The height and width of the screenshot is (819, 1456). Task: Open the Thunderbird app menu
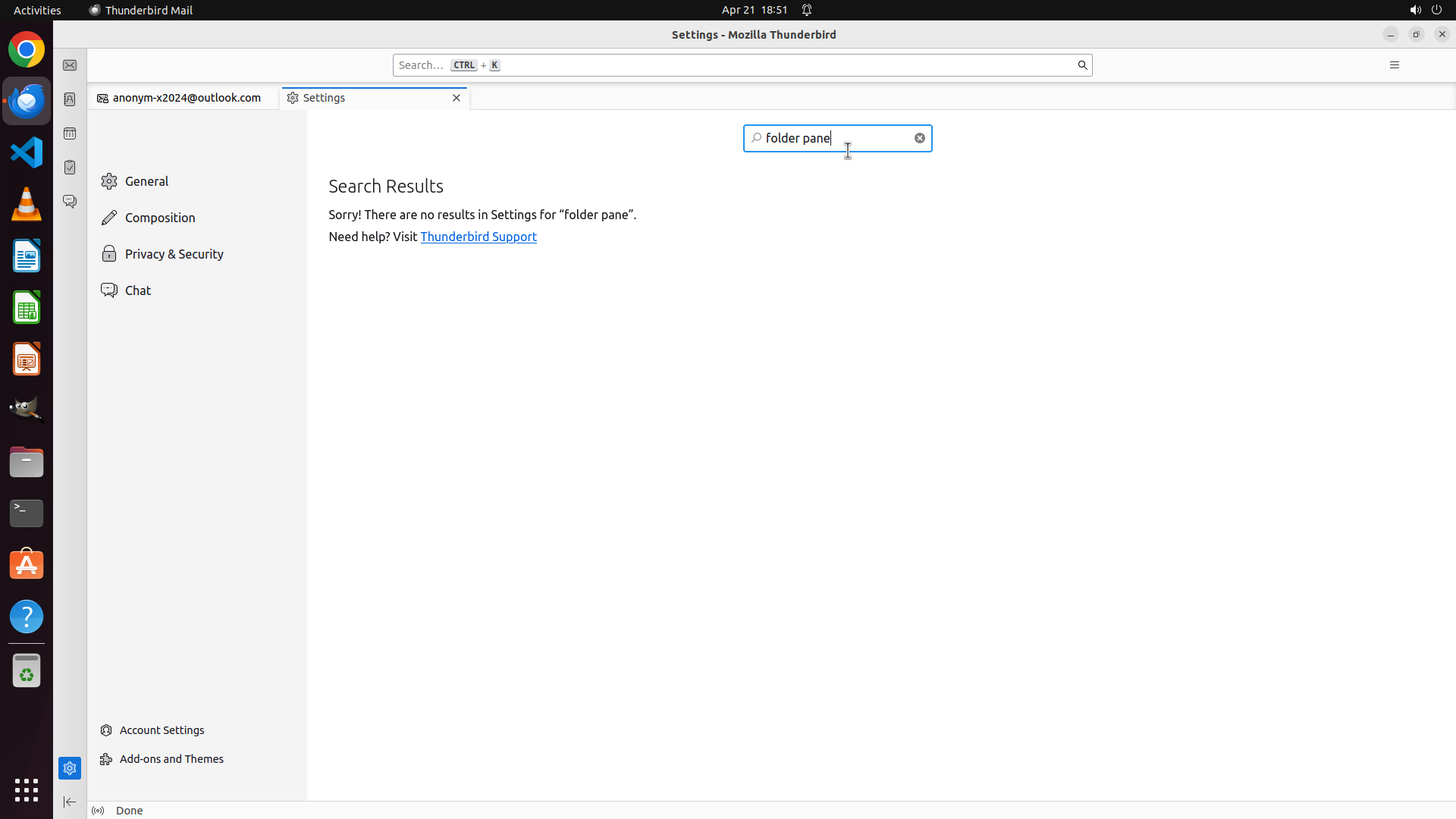(x=1394, y=65)
